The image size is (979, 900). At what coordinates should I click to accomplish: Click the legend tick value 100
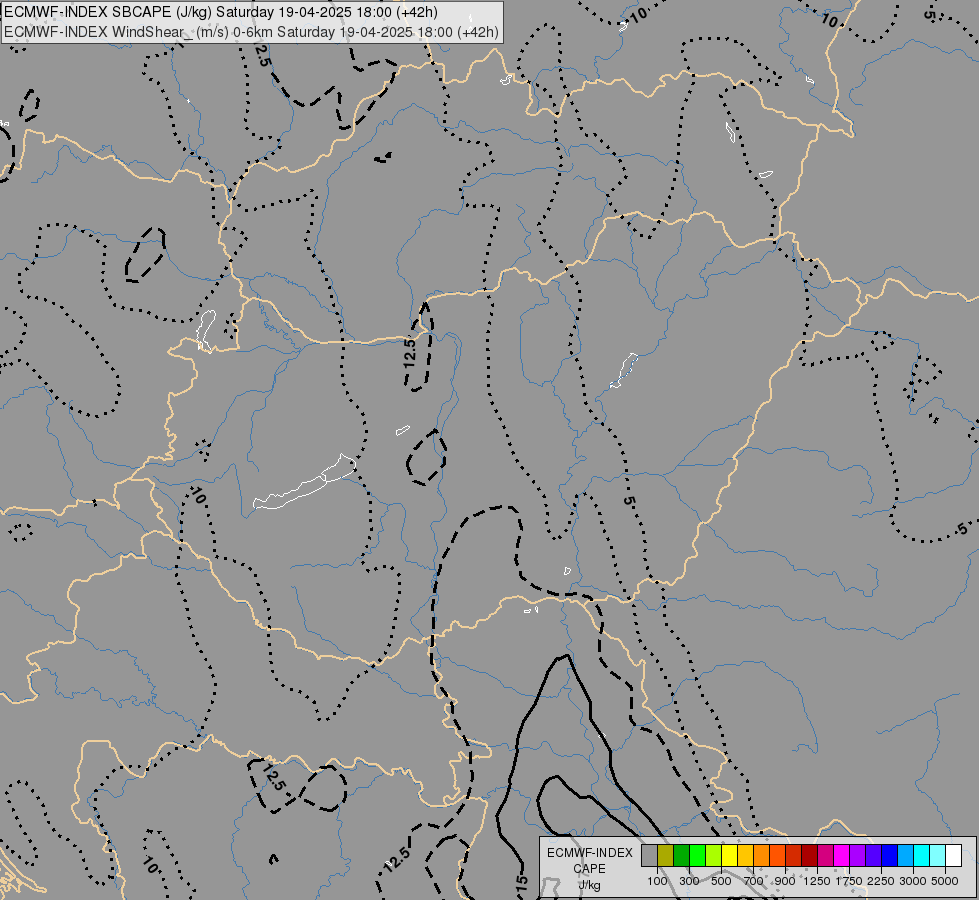(657, 881)
